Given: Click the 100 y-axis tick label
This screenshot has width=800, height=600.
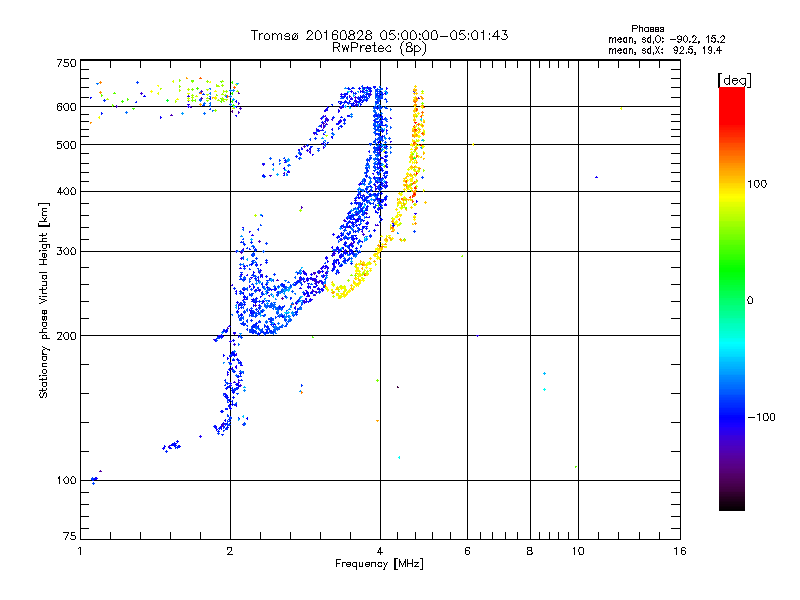Looking at the screenshot, I should click(x=67, y=480).
